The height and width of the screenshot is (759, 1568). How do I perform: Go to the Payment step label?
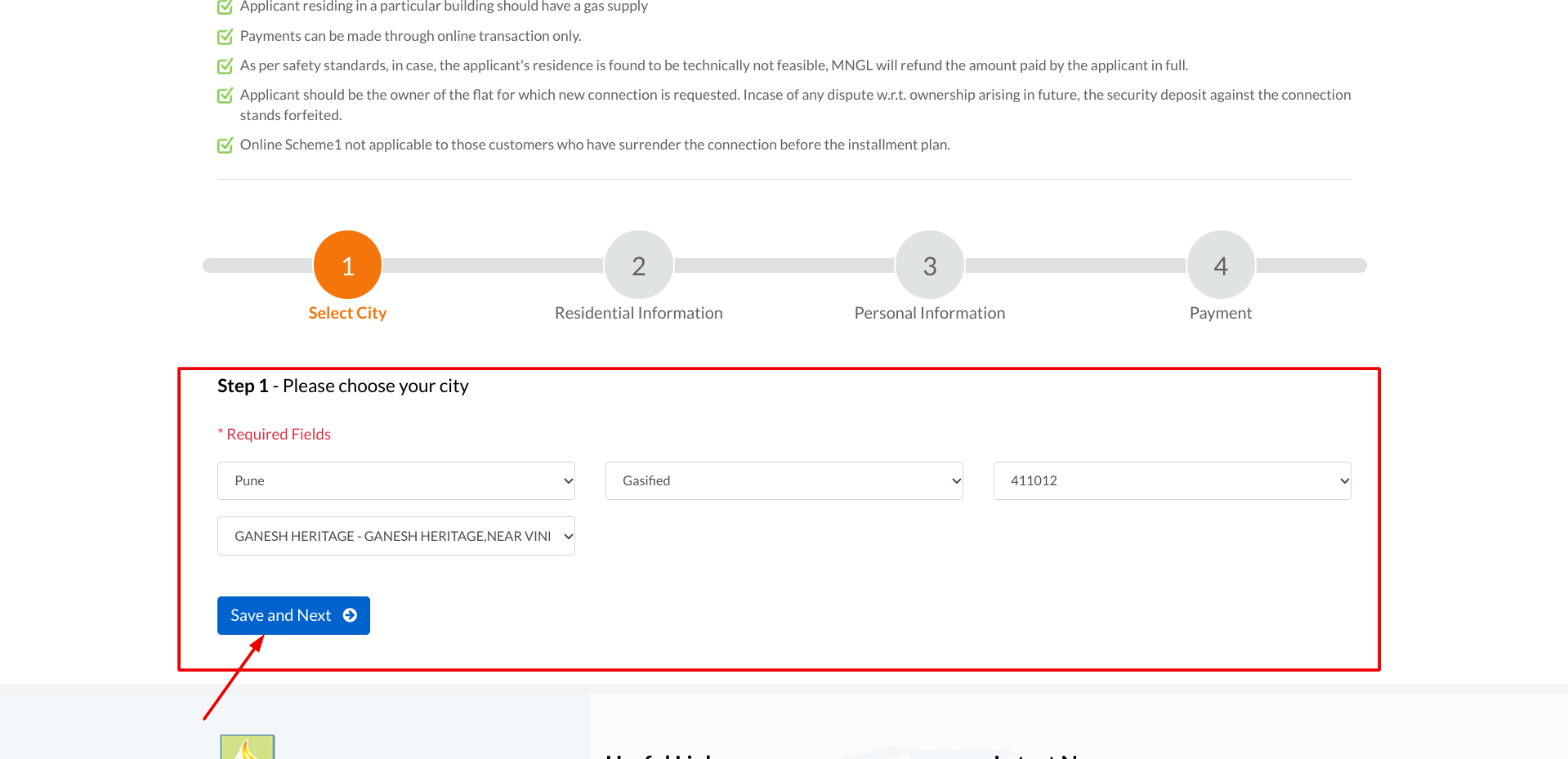(1220, 313)
